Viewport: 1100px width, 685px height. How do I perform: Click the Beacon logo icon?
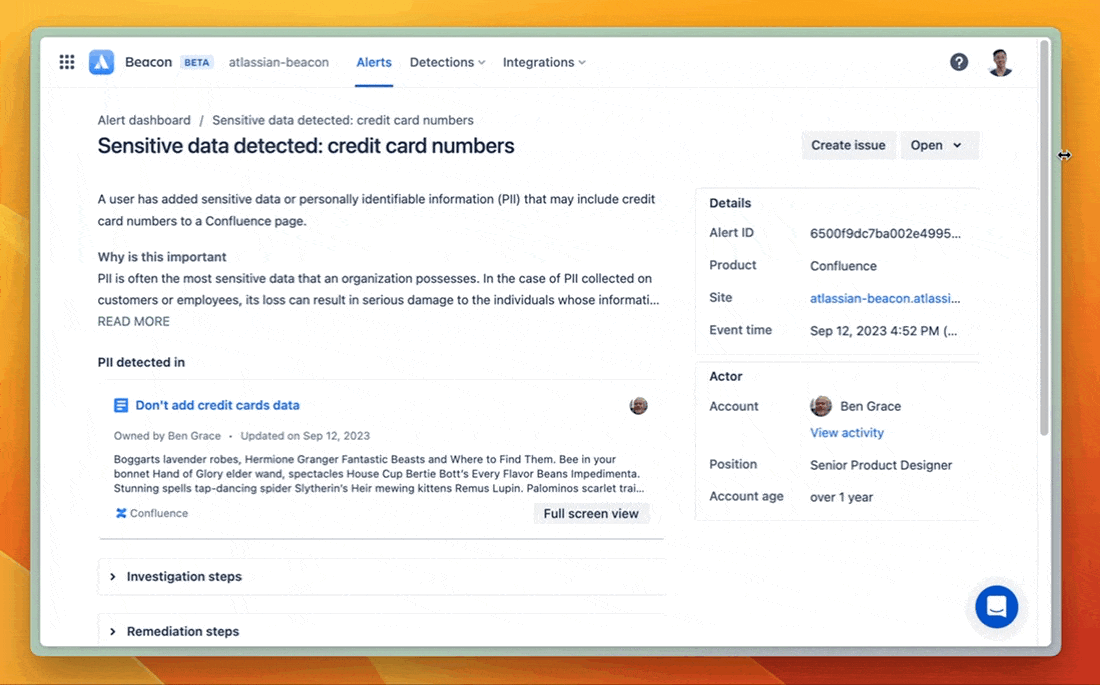click(102, 62)
